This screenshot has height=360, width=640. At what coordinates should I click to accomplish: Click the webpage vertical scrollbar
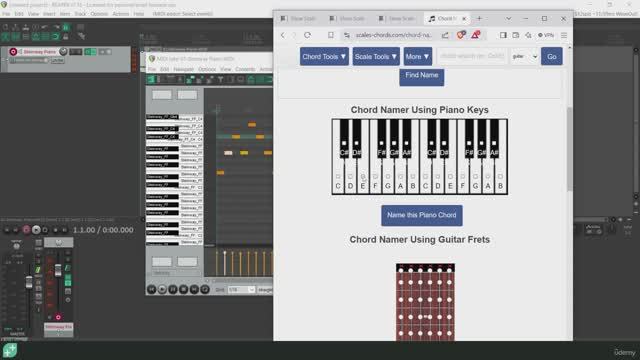coord(569,149)
